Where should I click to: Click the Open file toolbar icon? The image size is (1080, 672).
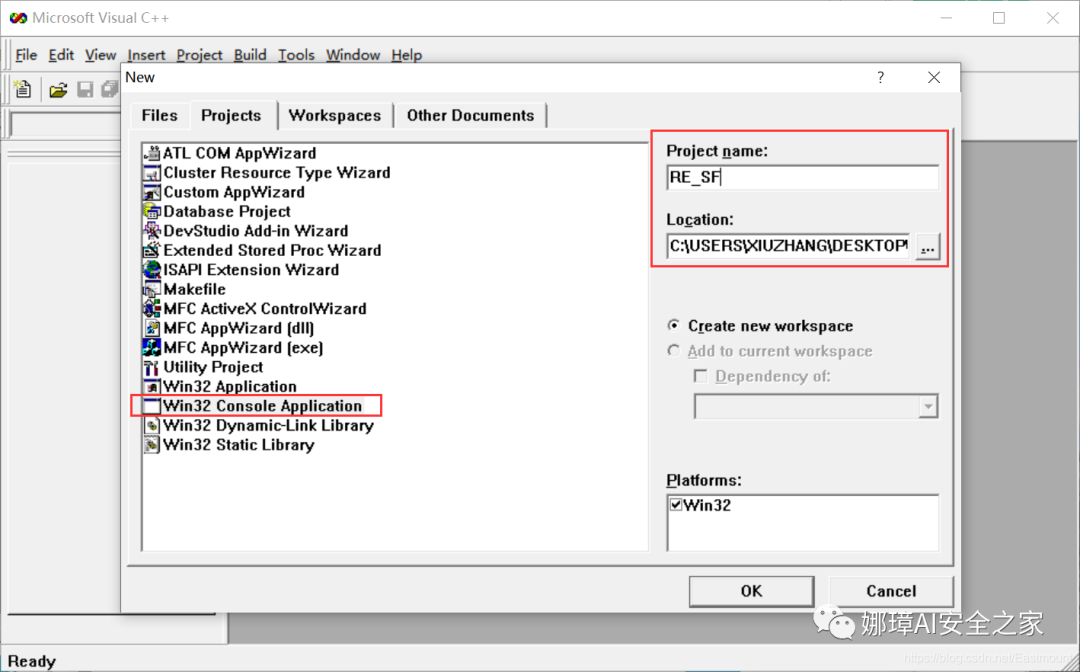coord(59,90)
